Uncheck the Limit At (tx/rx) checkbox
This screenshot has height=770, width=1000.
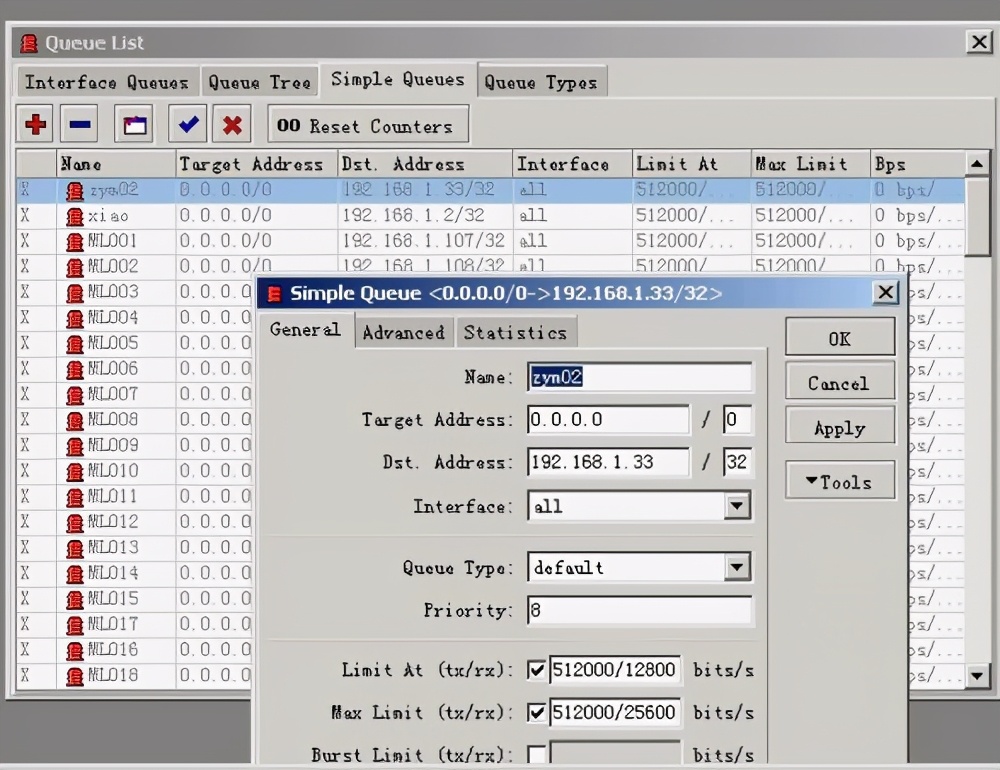click(537, 670)
